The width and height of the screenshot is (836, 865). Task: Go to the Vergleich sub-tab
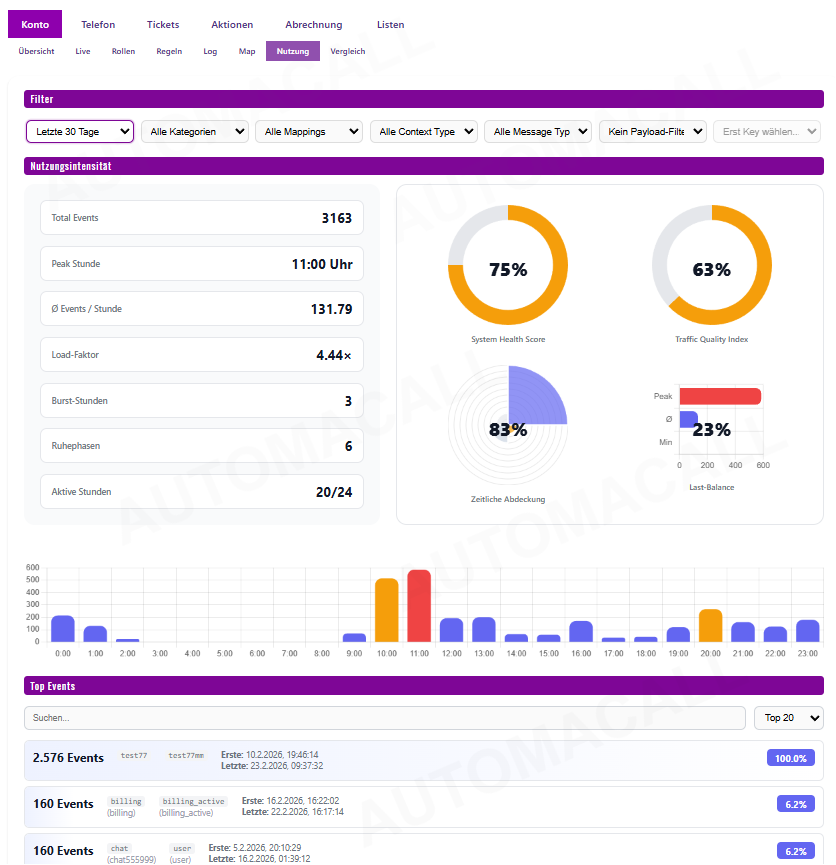(348, 51)
